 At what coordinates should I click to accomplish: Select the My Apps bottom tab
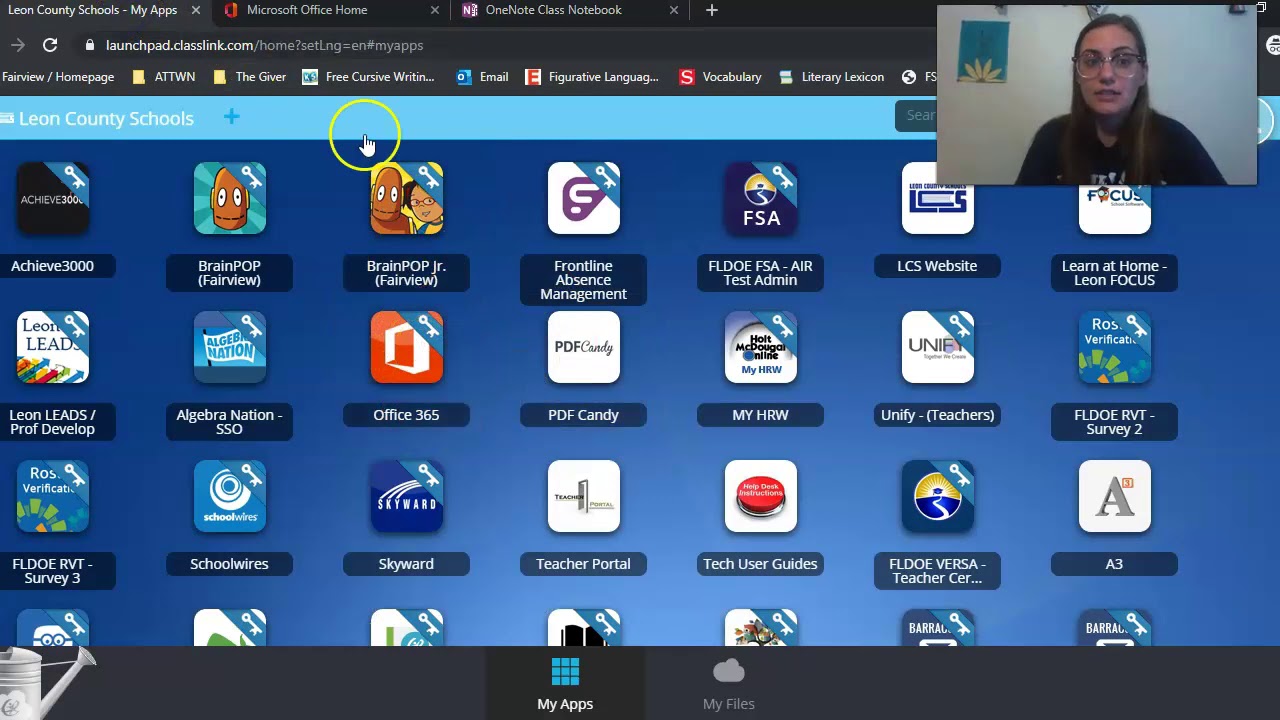[x=565, y=684]
